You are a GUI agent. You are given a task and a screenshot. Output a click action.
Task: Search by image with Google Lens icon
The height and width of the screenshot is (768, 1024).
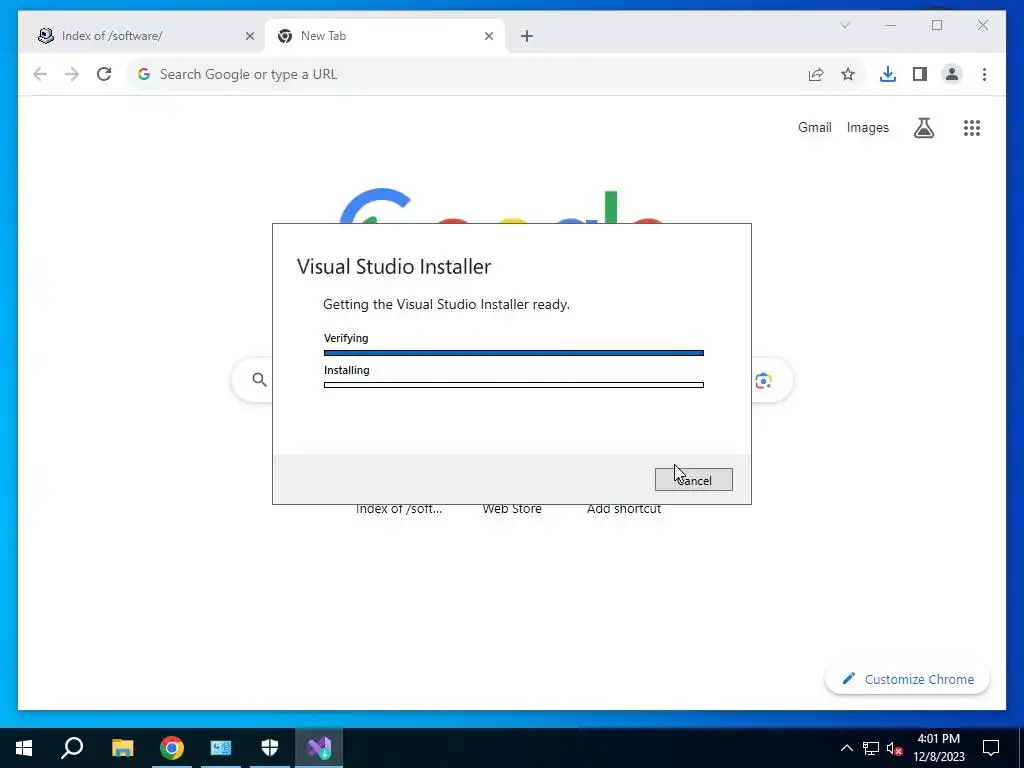[x=763, y=380]
